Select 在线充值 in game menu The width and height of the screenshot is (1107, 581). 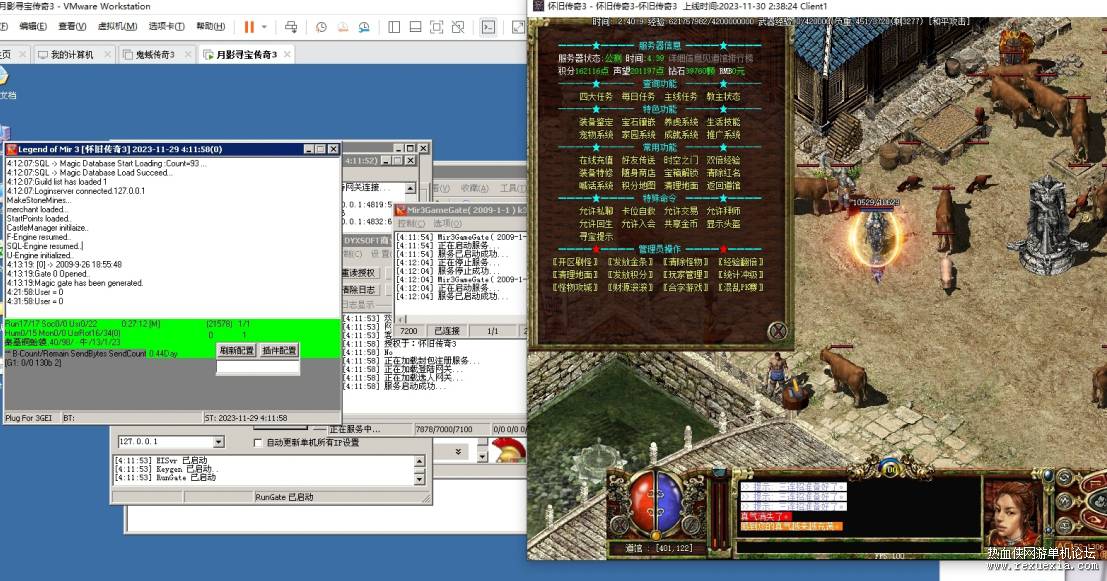tap(596, 160)
